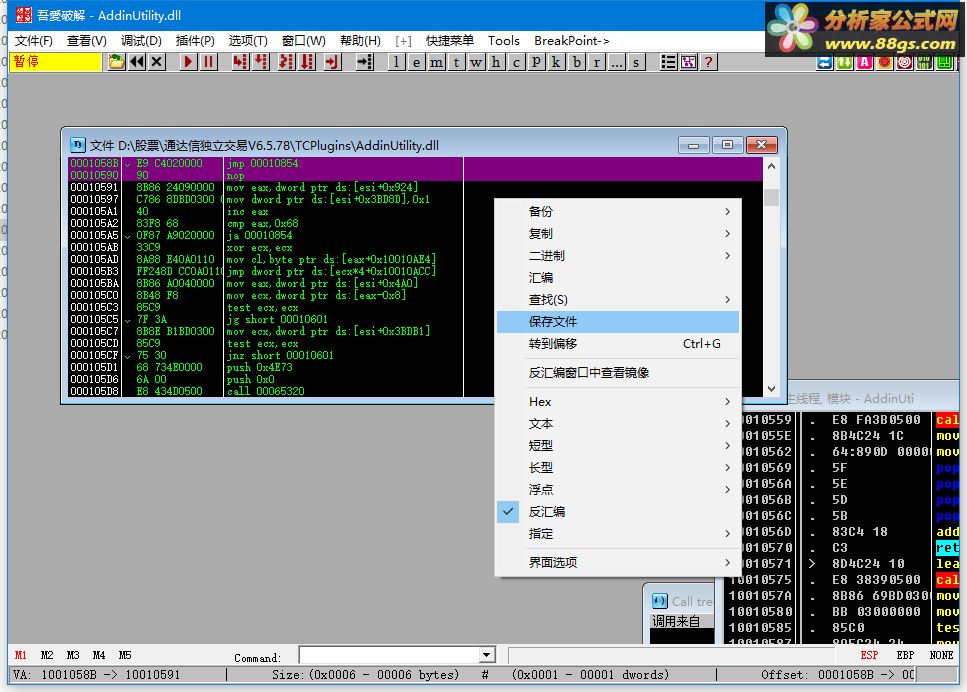Click the Trace into icon
Viewport: 967px width, 692px height.
click(286, 62)
